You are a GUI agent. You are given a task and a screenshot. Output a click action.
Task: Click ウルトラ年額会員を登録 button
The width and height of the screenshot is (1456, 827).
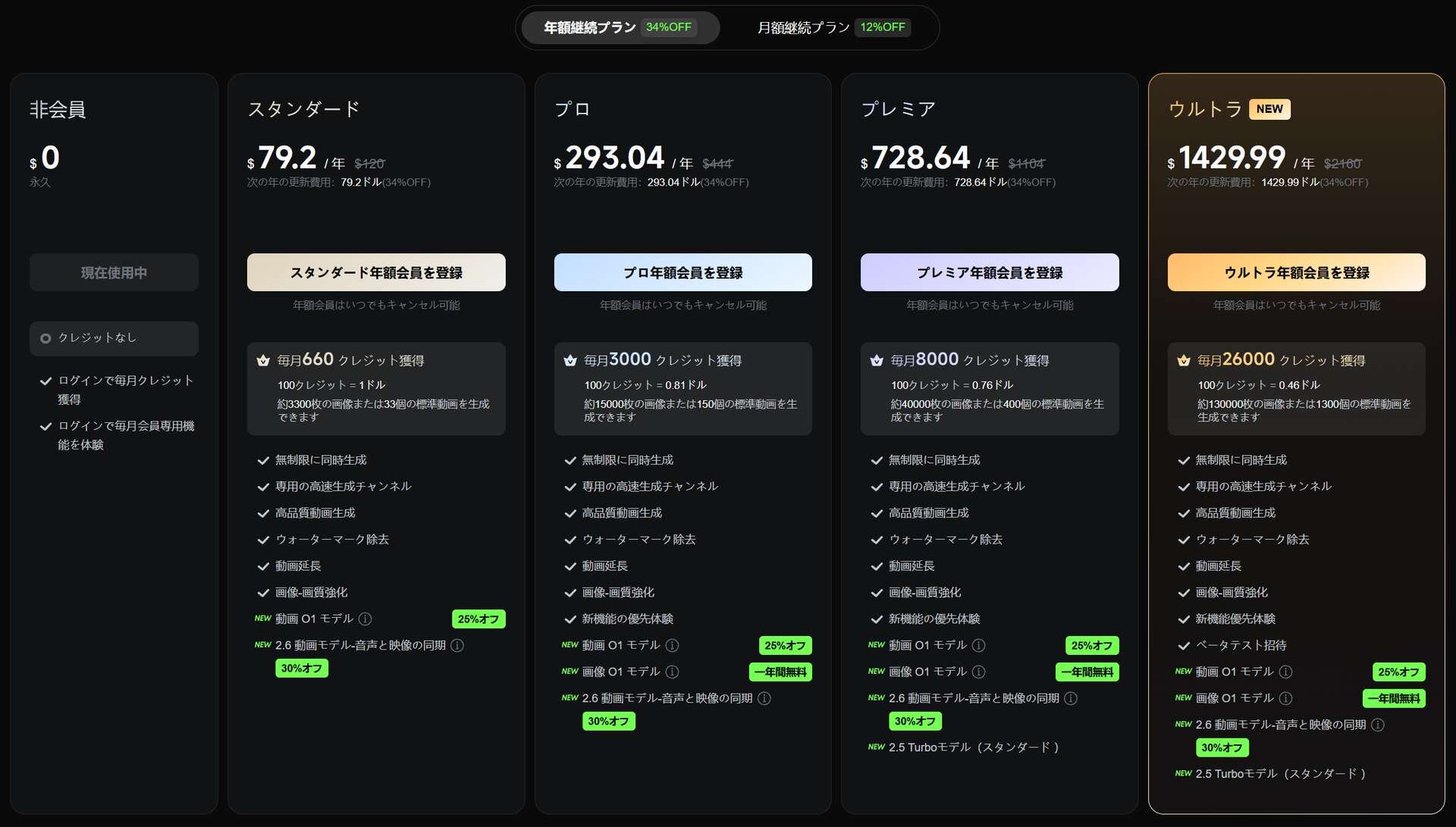pos(1296,272)
